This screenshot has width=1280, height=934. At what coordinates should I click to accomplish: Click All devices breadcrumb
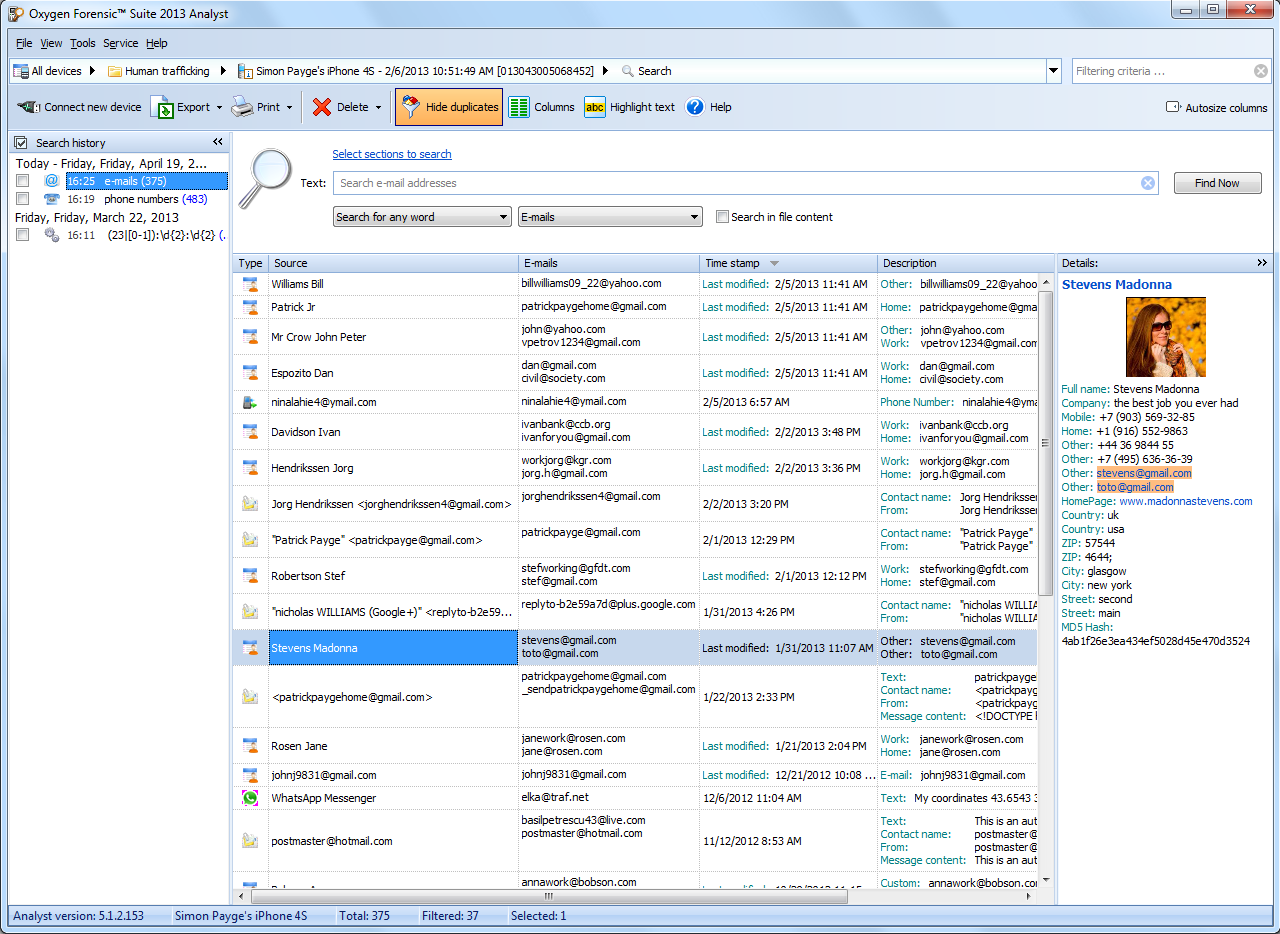coord(47,71)
